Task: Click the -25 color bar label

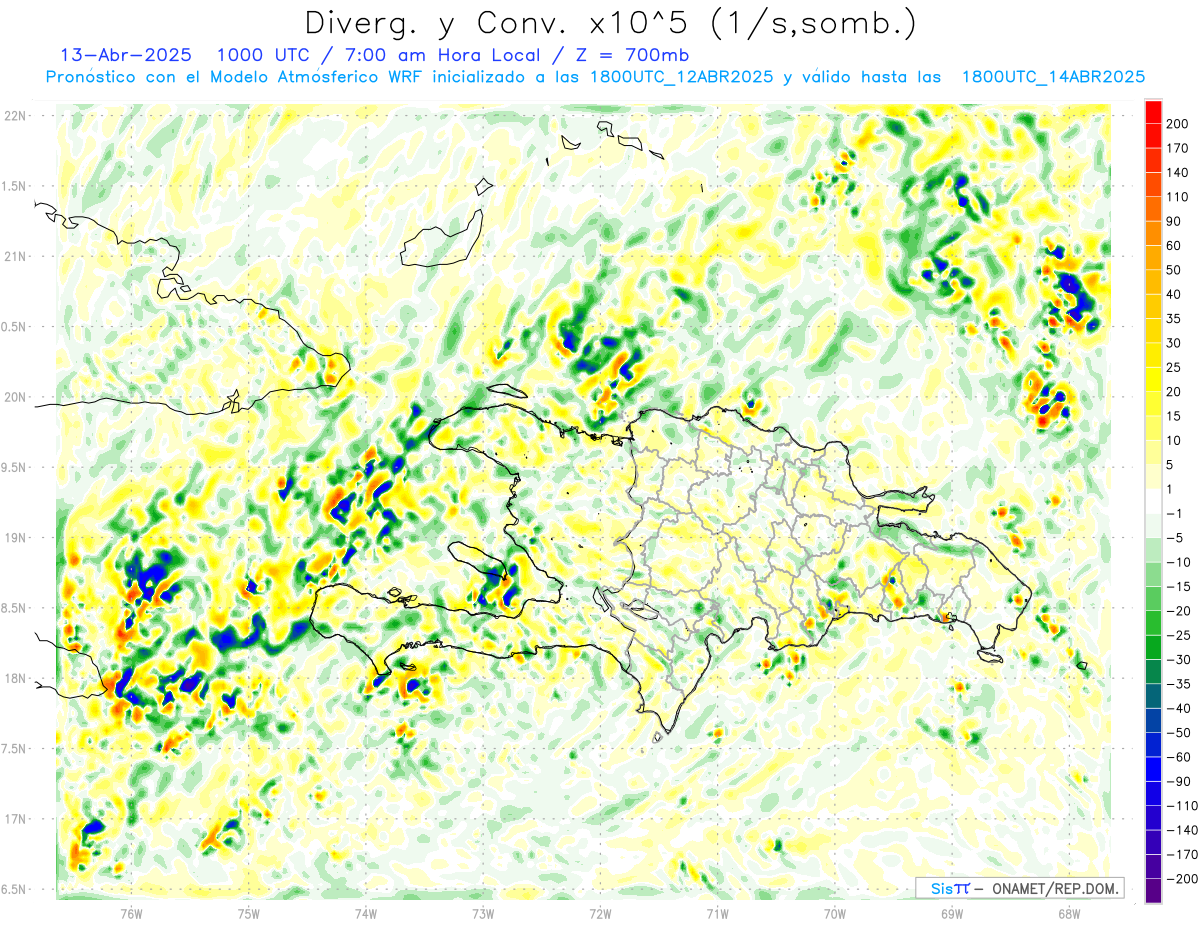Action: click(1177, 635)
